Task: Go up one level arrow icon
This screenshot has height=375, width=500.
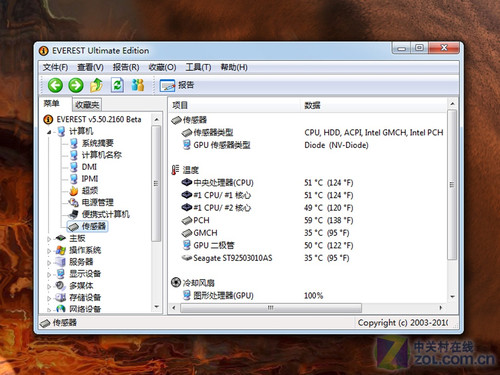Action: click(97, 85)
